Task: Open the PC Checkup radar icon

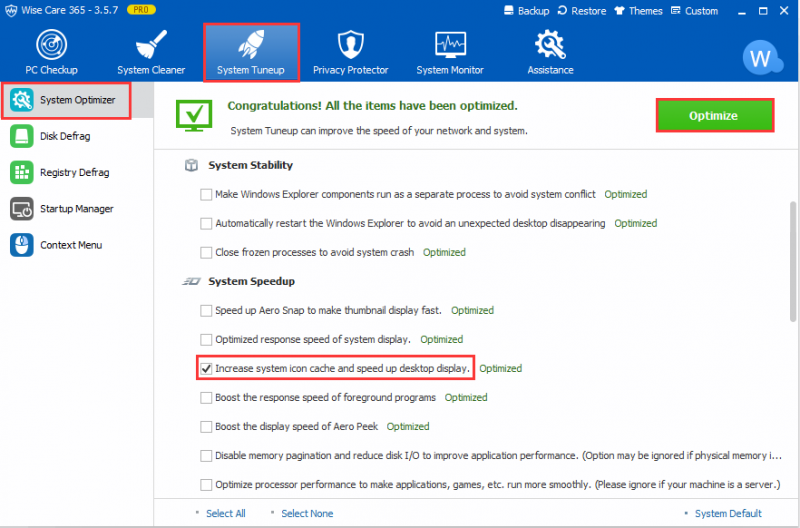Action: coord(52,44)
